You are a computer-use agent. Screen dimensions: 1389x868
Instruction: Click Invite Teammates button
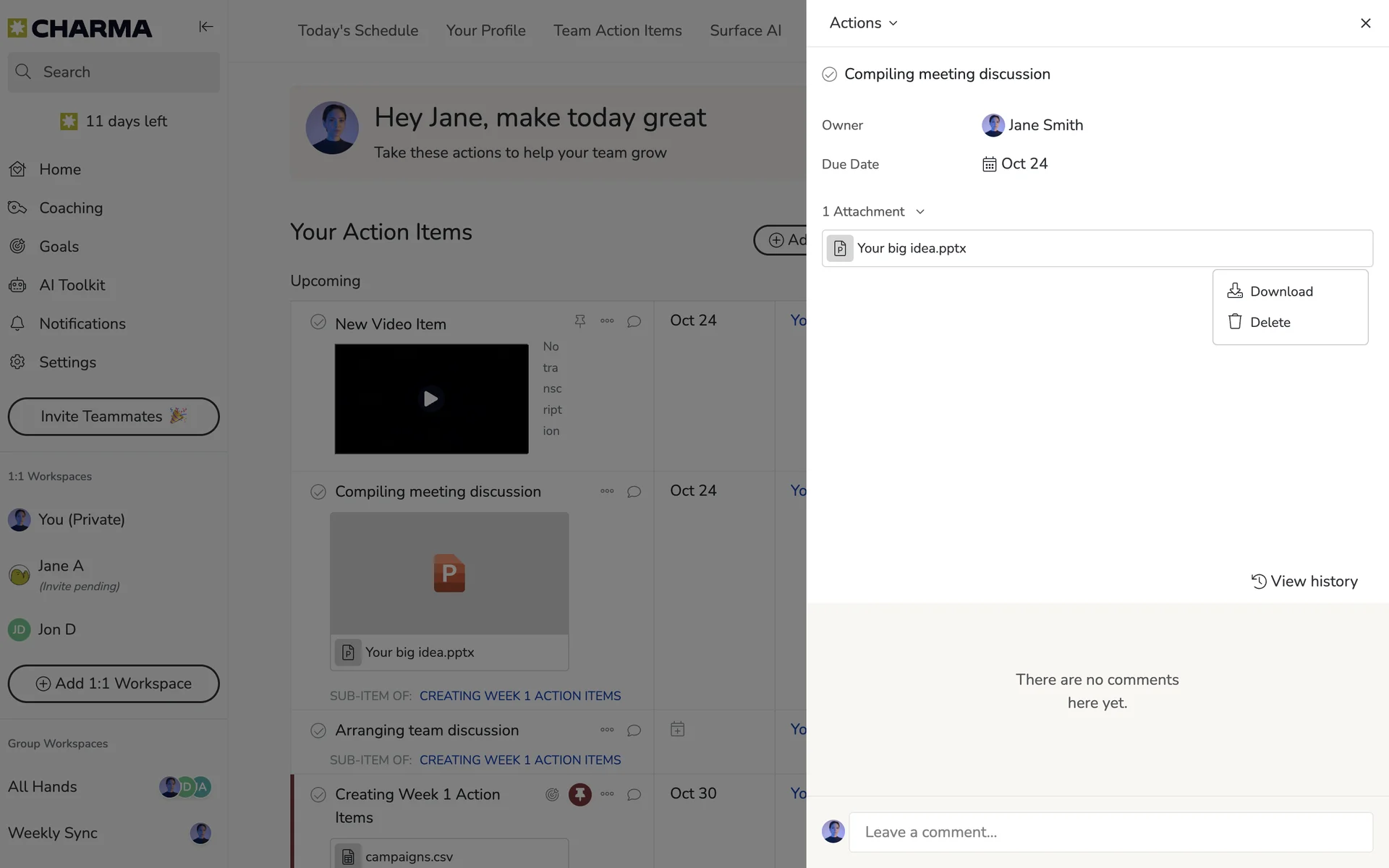click(114, 417)
